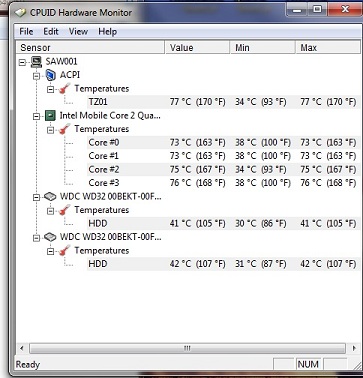Screen dimensions: 363x378
Task: Open the View menu
Action: pos(78,32)
